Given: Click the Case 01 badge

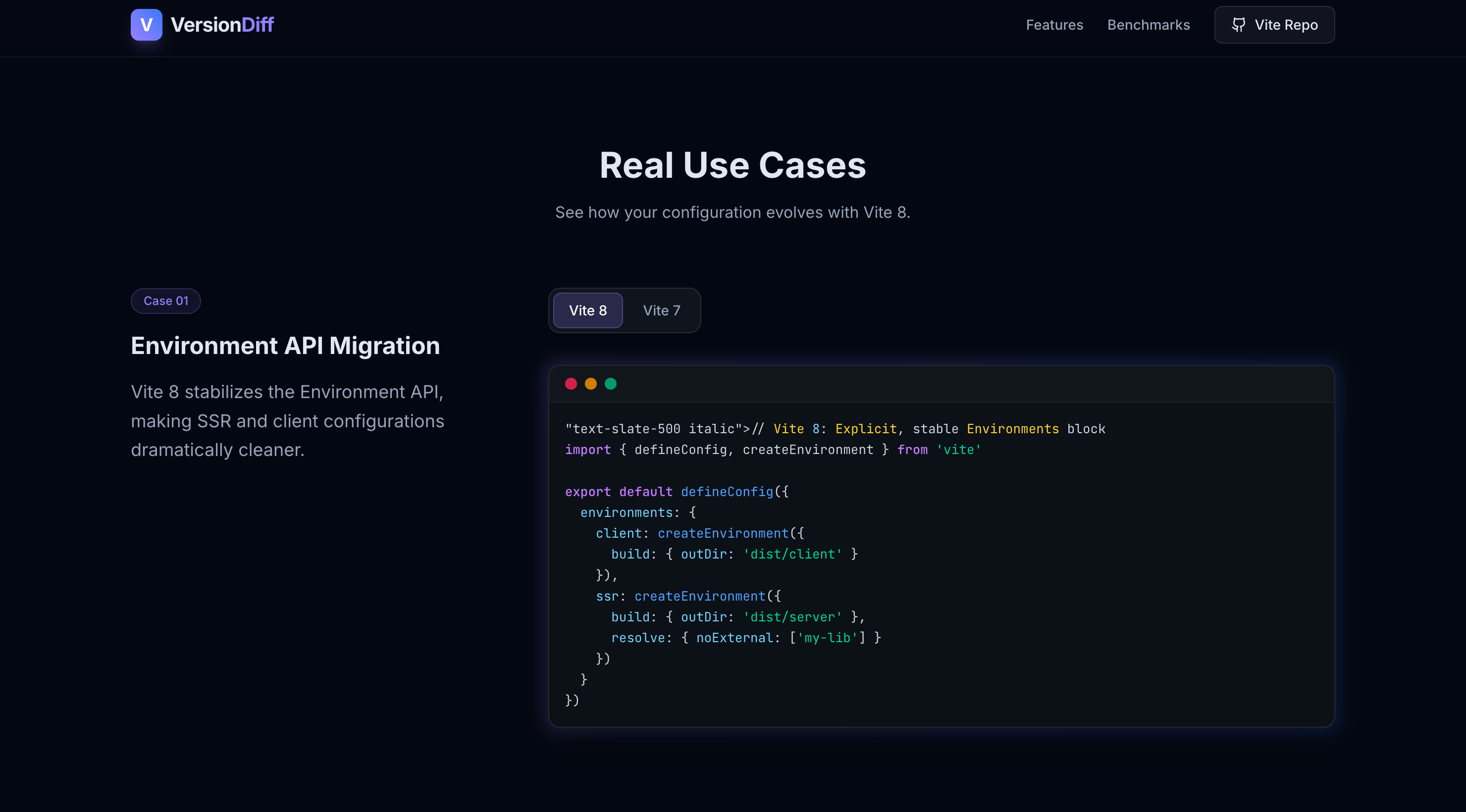Looking at the screenshot, I should (165, 301).
